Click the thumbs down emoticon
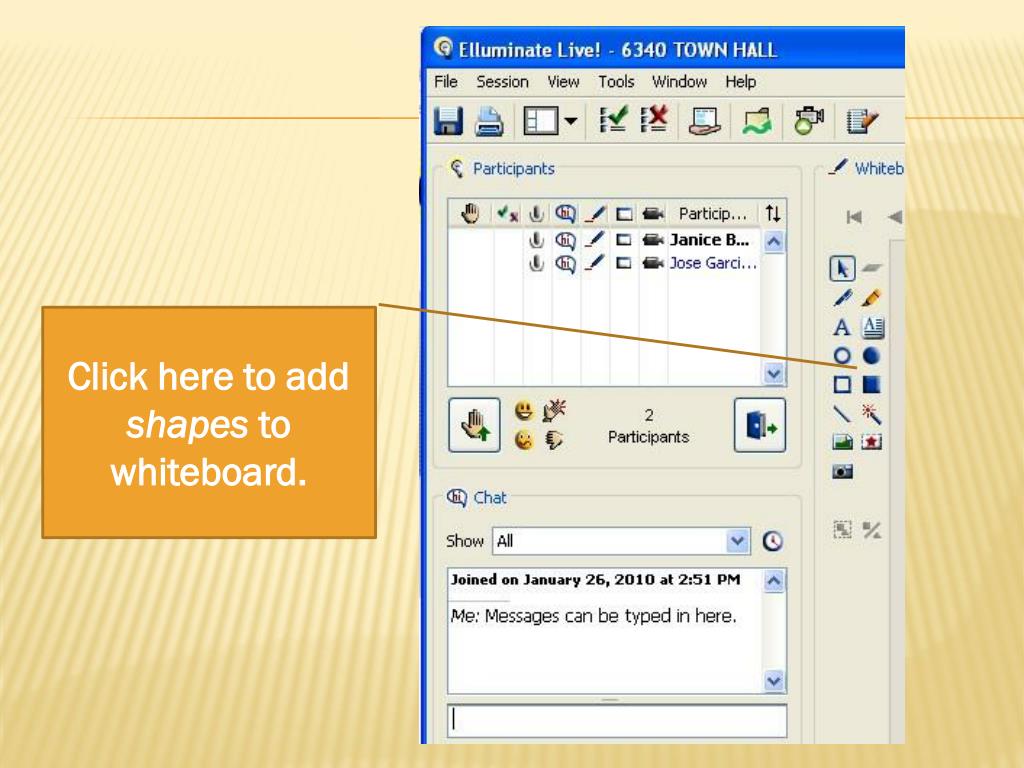Screen dimensions: 1024x768 tap(554, 440)
